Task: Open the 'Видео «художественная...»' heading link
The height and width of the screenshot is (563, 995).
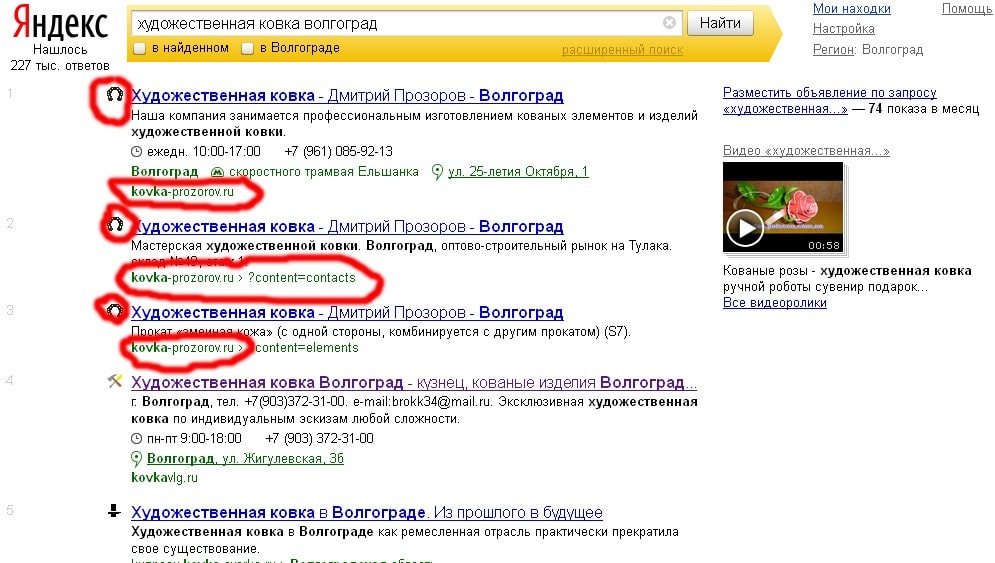Action: (x=806, y=151)
